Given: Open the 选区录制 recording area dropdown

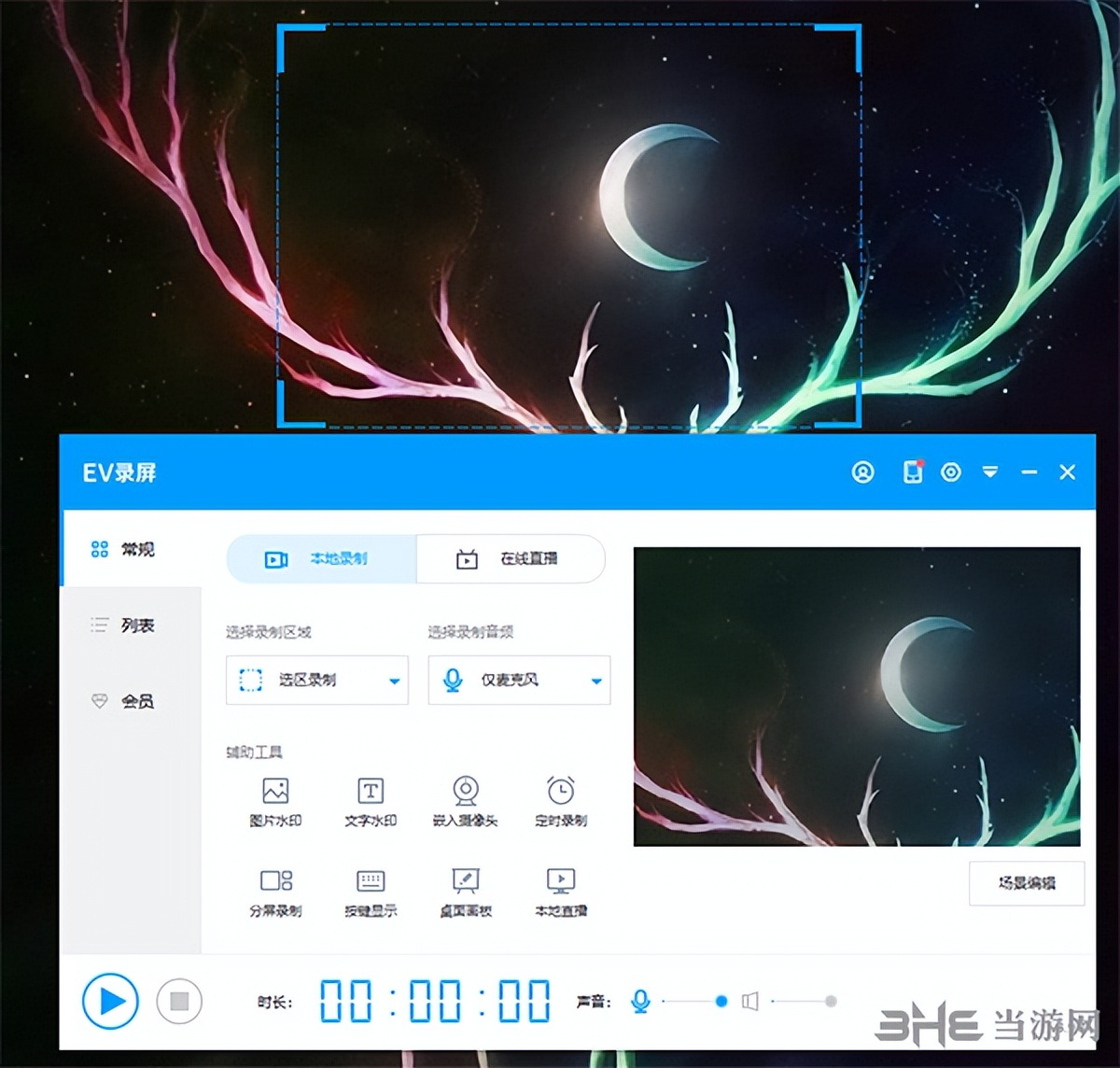Looking at the screenshot, I should pos(316,681).
